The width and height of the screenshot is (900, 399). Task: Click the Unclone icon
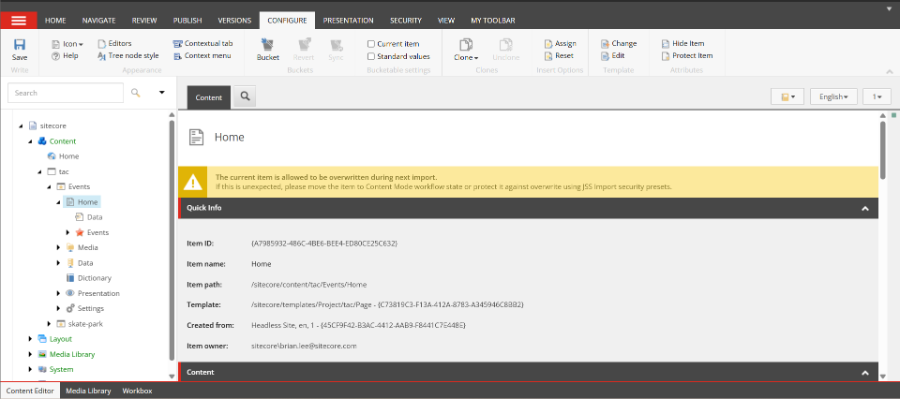(506, 45)
